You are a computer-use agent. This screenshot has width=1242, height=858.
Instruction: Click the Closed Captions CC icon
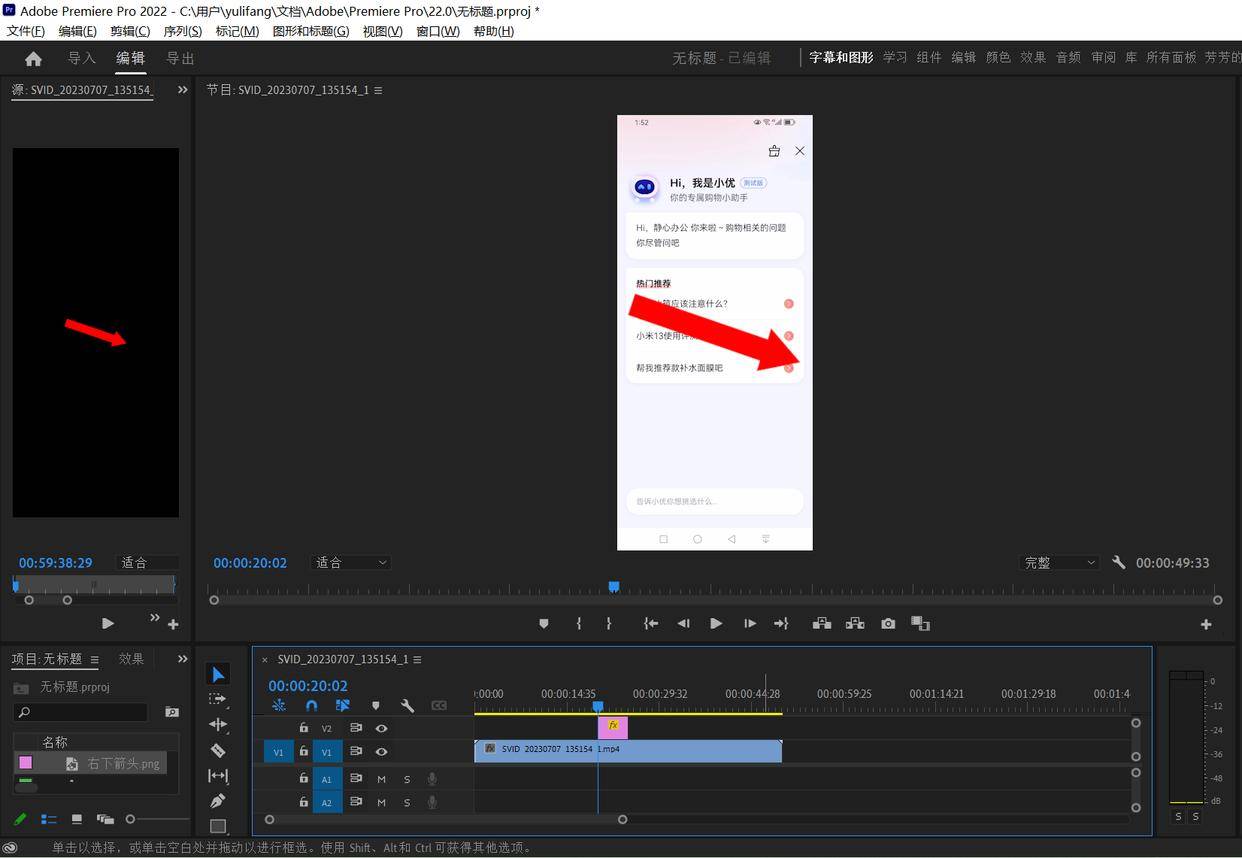(440, 705)
